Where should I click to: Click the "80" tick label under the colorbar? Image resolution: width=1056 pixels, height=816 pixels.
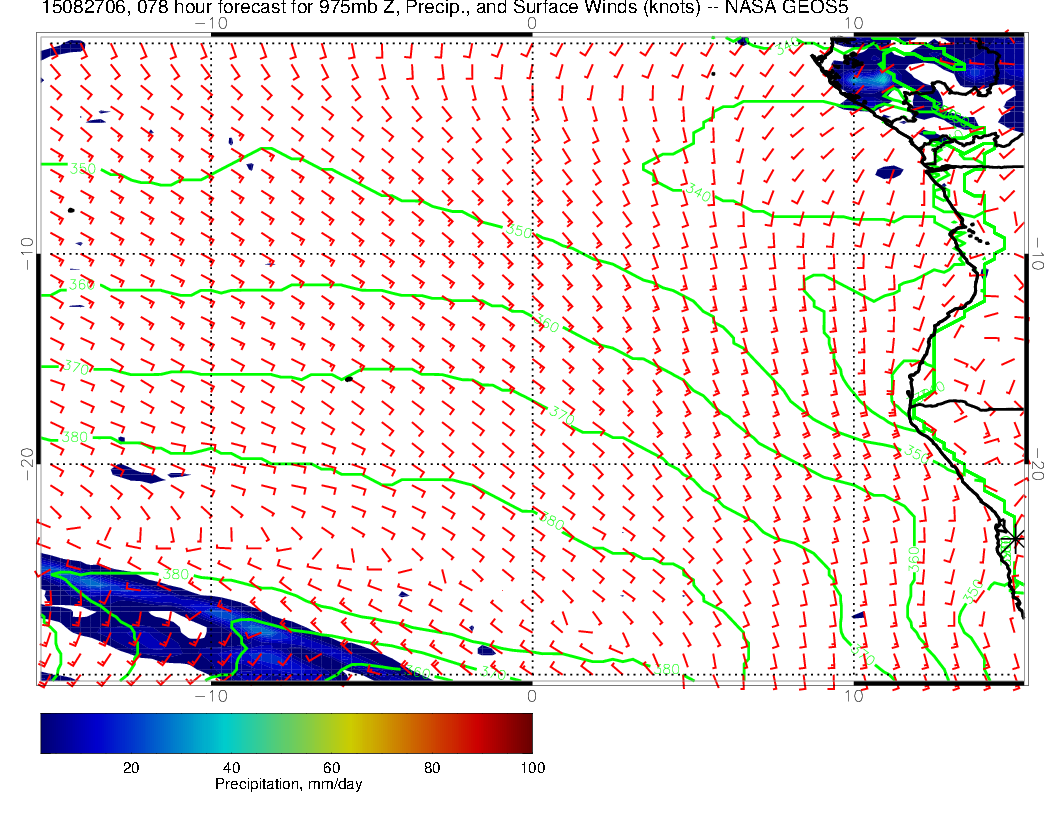click(x=432, y=768)
